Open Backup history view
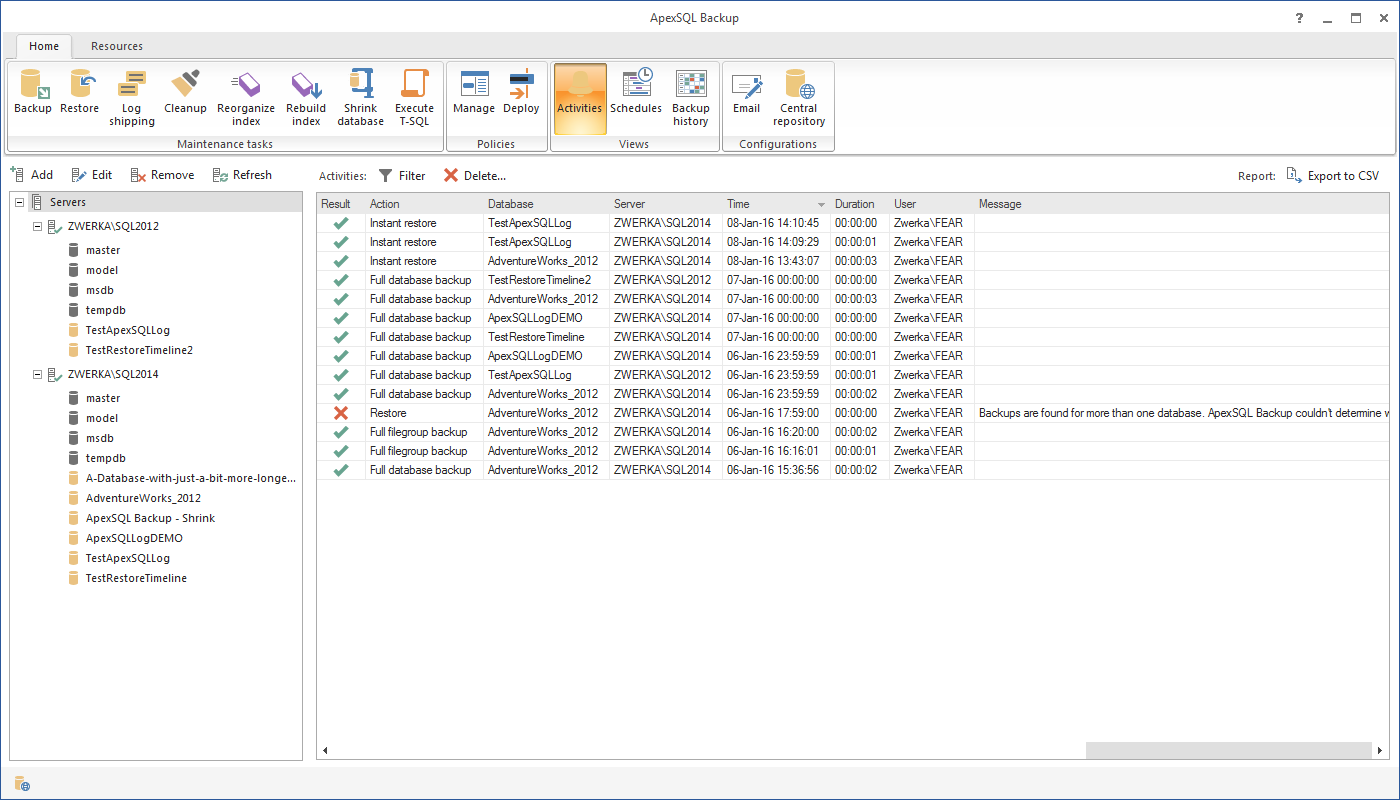 tap(691, 98)
